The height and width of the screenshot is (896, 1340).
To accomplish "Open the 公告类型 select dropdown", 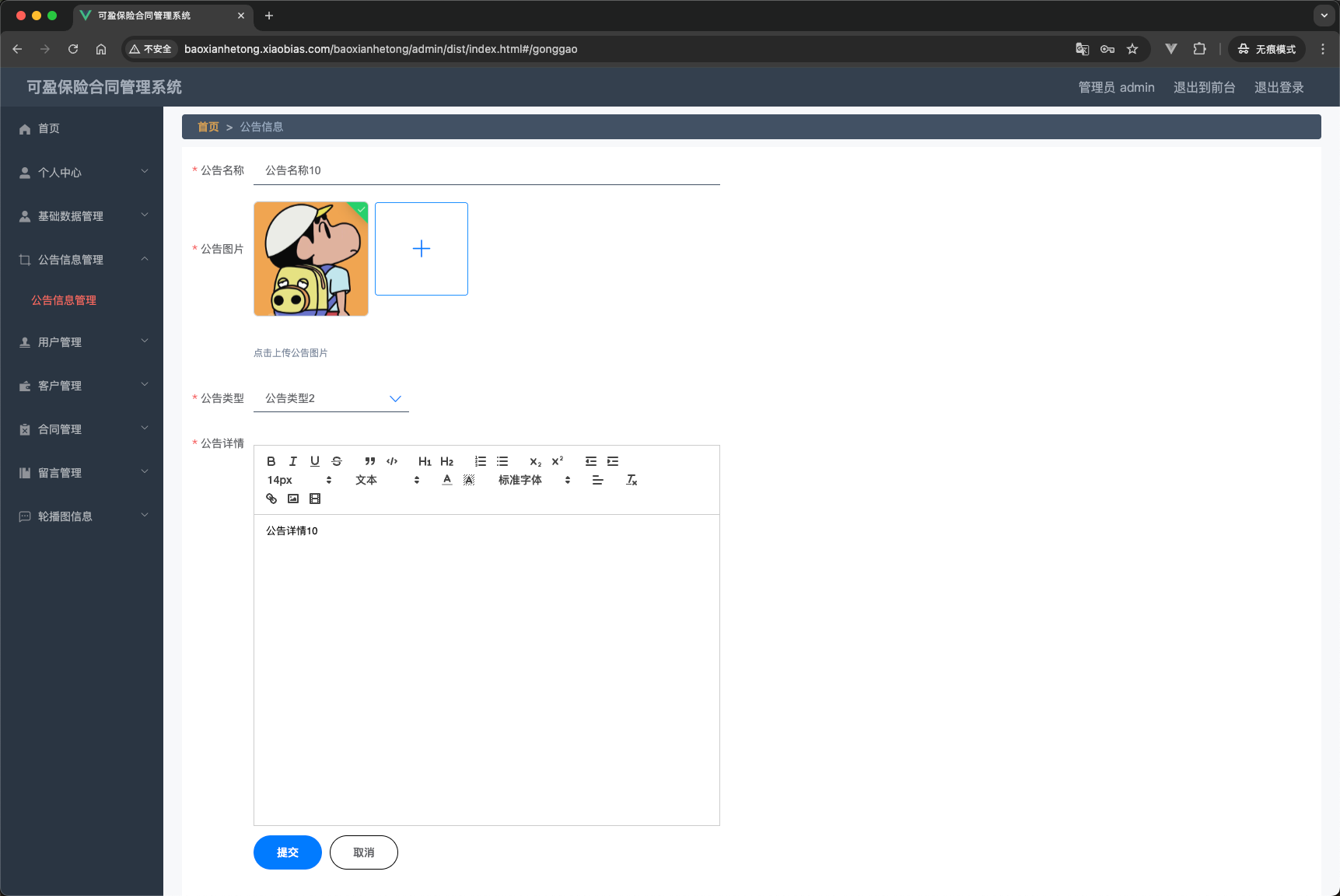I will [331, 398].
